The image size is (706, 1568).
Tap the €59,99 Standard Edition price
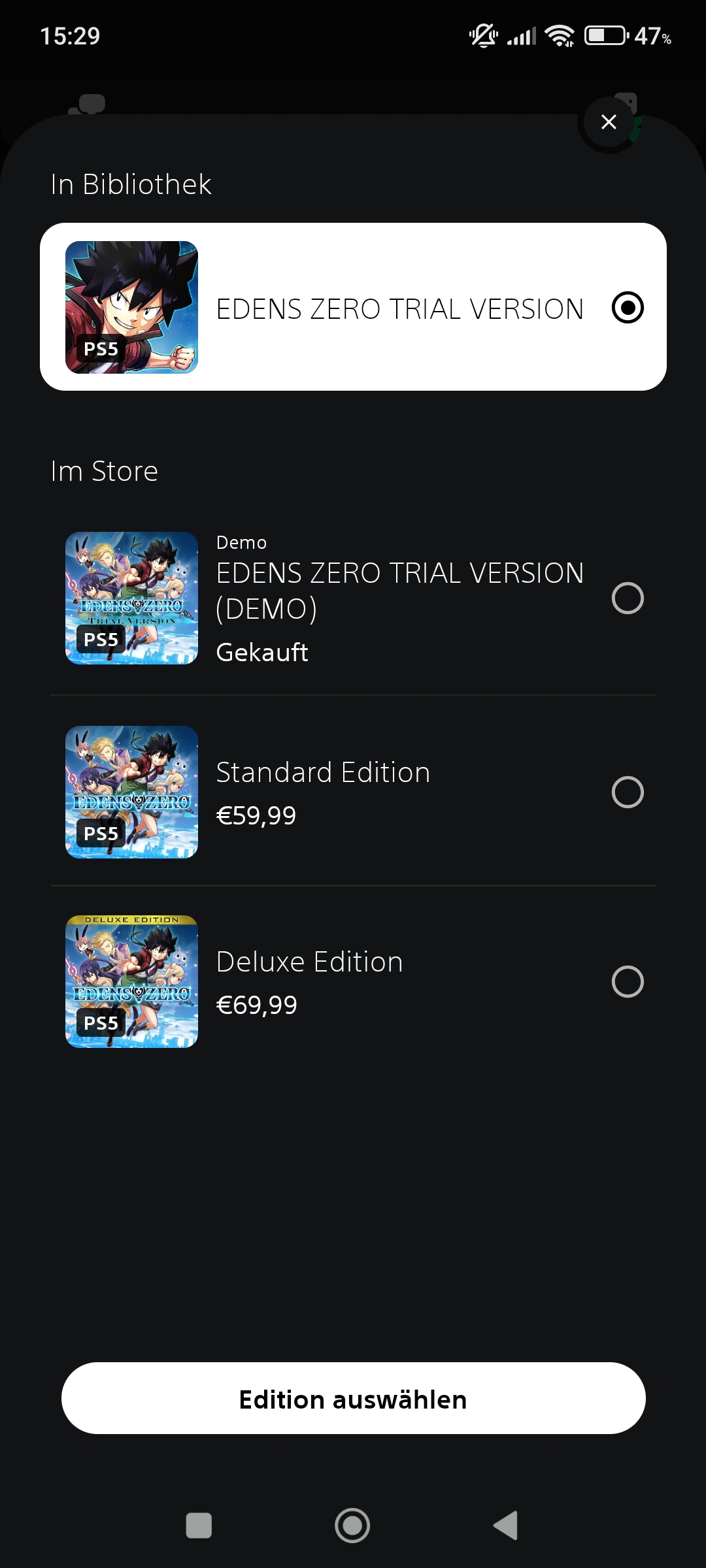click(x=256, y=815)
